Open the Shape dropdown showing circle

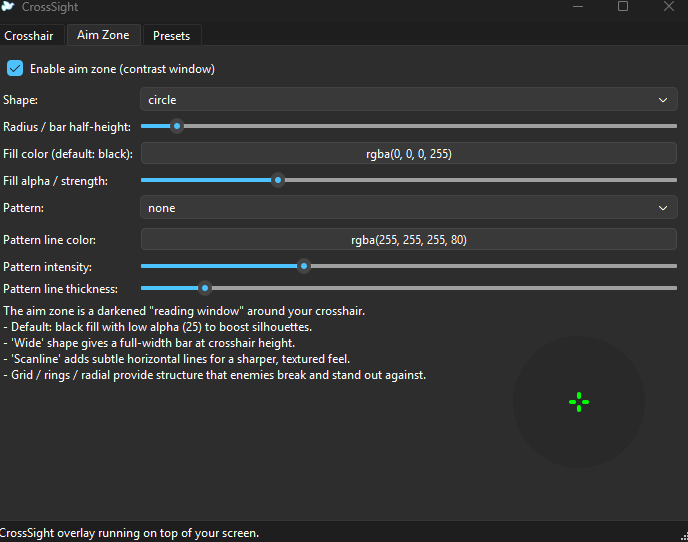[x=408, y=100]
